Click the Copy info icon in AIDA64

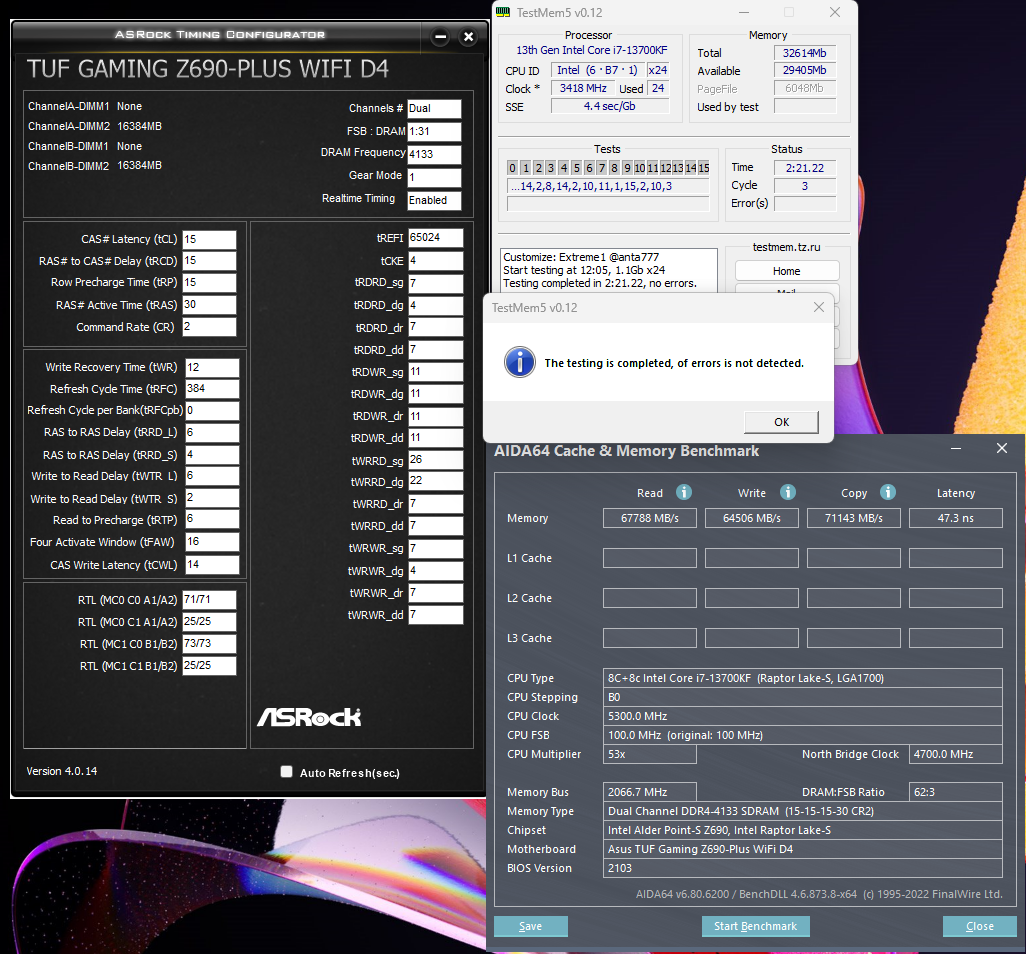click(887, 492)
